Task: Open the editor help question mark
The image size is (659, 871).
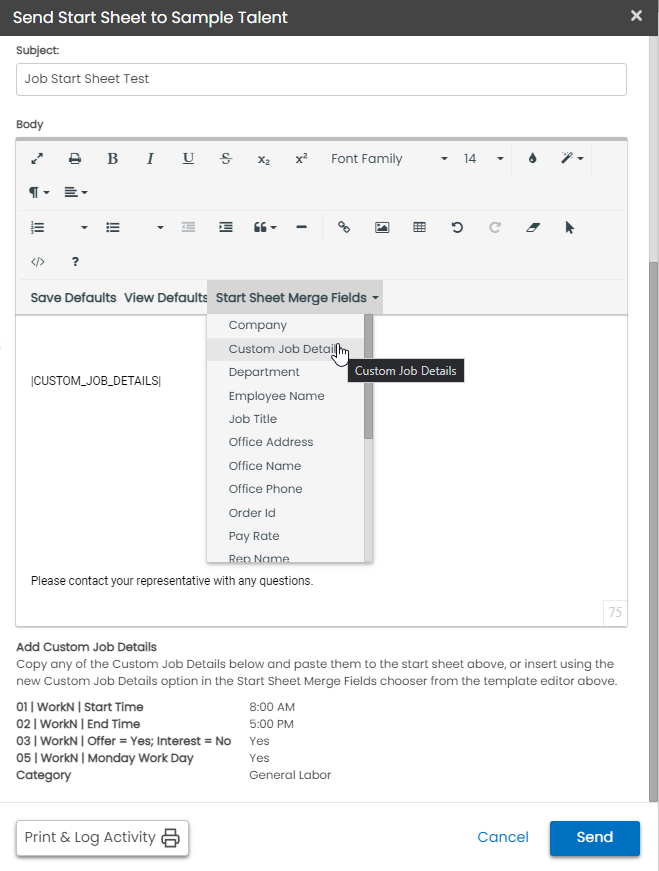Action: point(75,262)
